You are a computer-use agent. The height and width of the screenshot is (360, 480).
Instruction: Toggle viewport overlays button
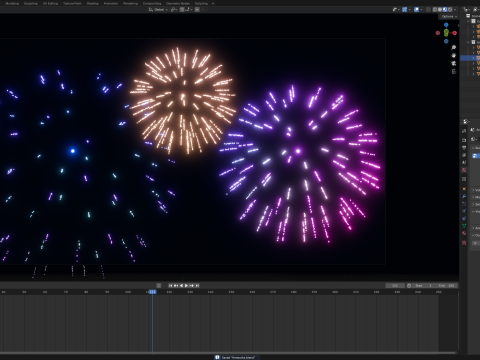pos(416,10)
